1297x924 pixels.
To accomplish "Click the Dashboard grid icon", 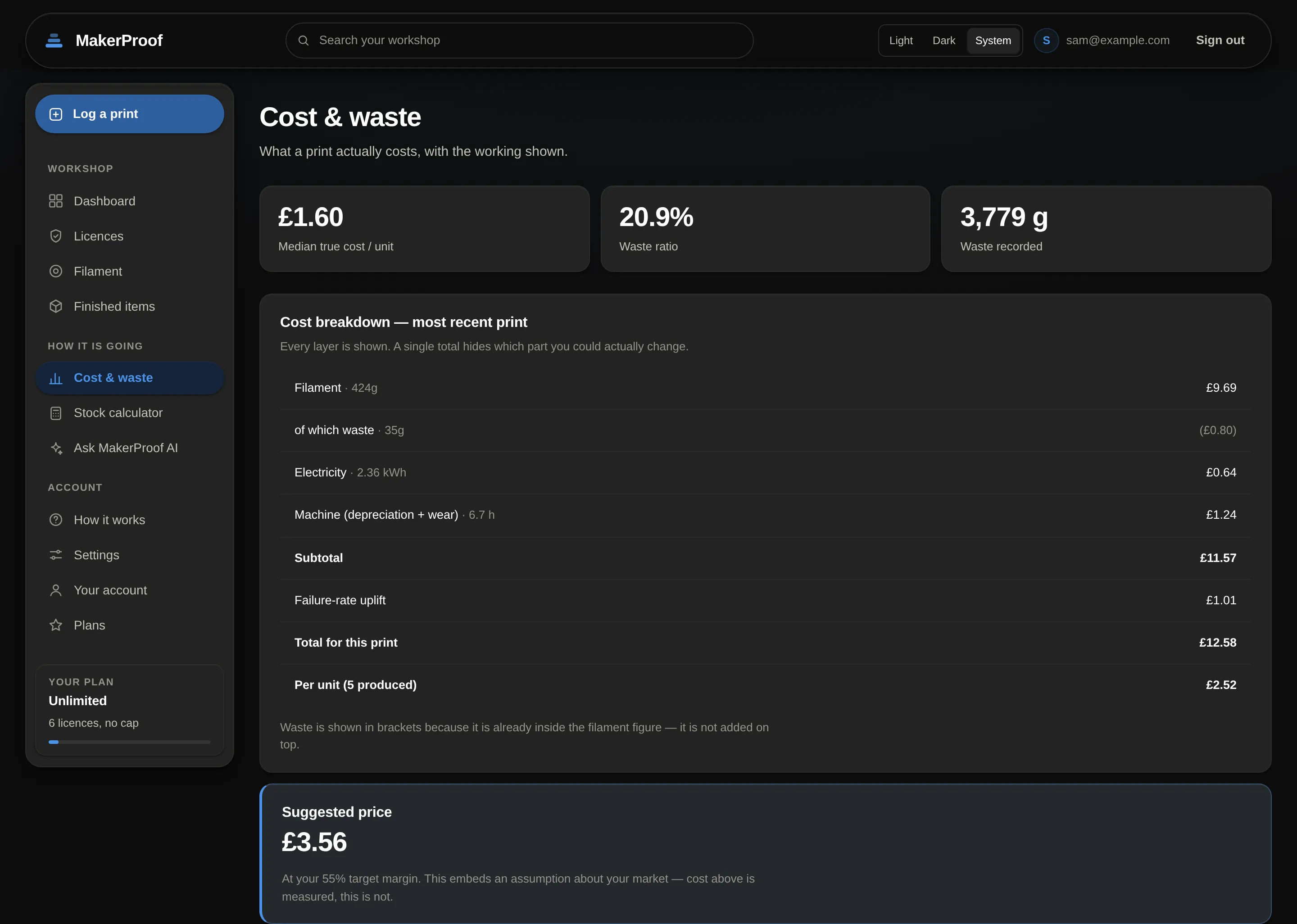I will point(56,201).
